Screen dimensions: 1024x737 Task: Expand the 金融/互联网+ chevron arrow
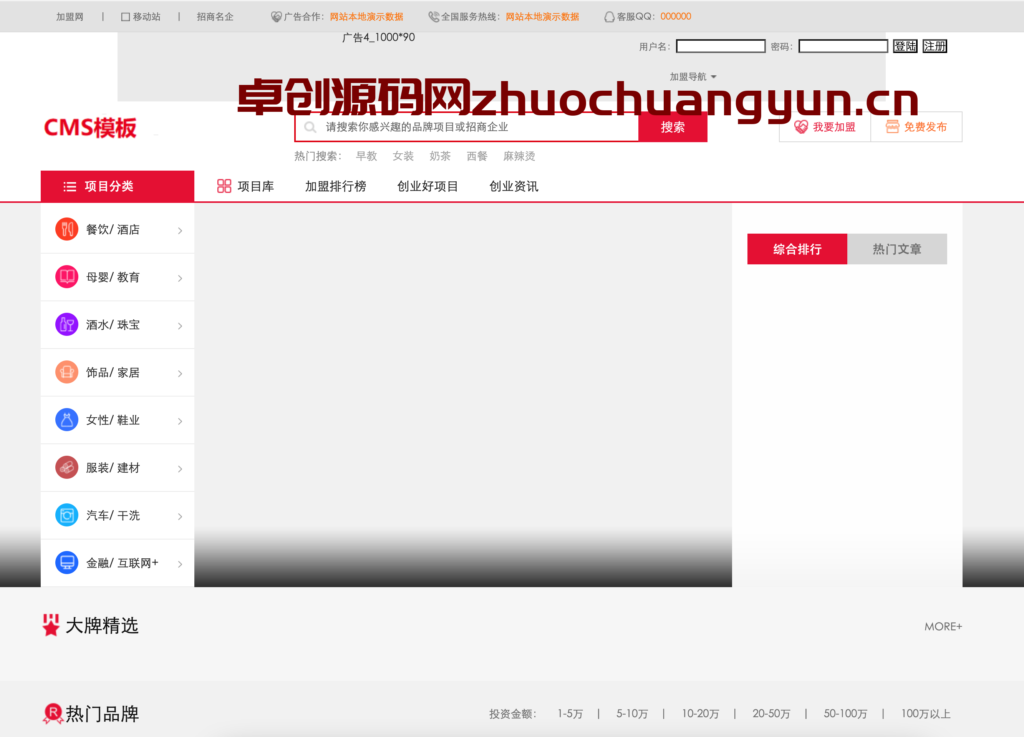[x=180, y=564]
